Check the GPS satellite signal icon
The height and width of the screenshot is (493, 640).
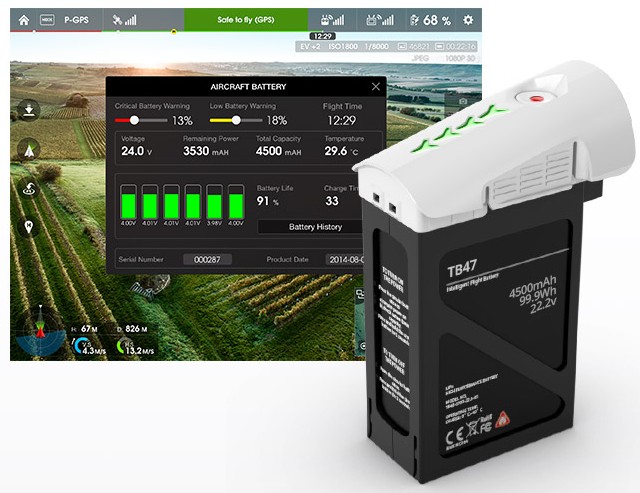click(x=124, y=20)
